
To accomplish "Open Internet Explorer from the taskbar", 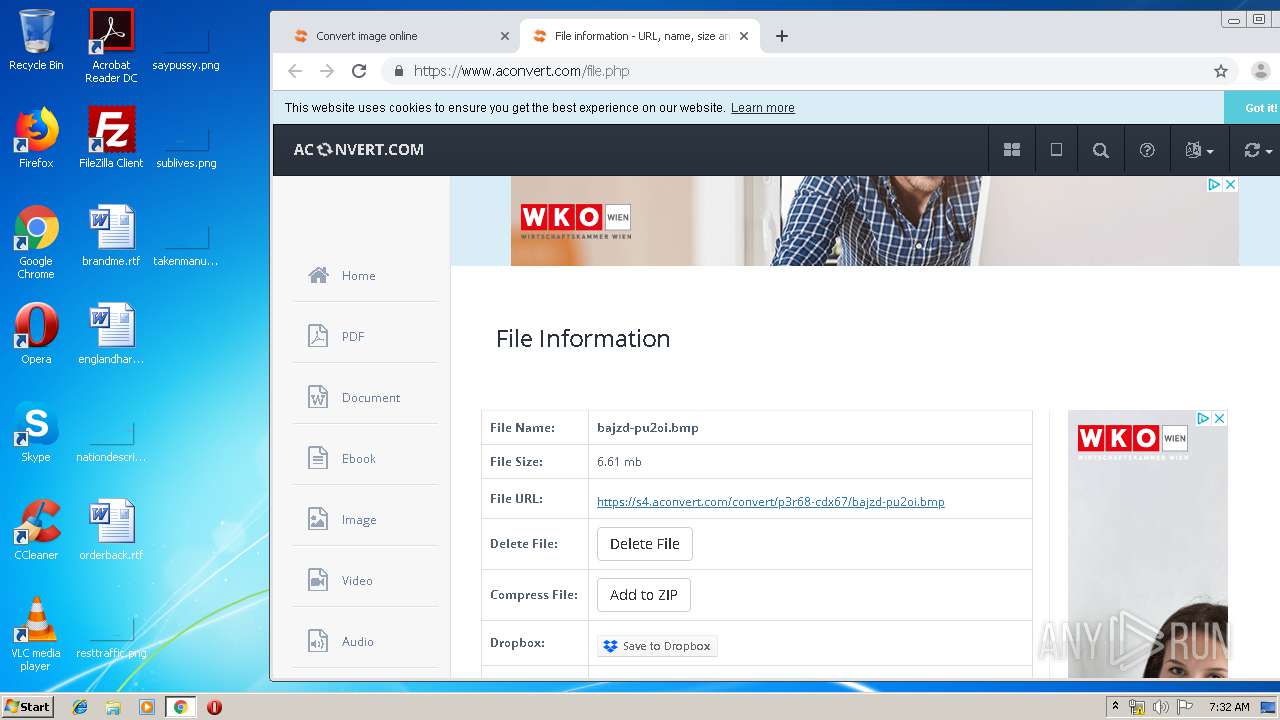I will click(80, 707).
